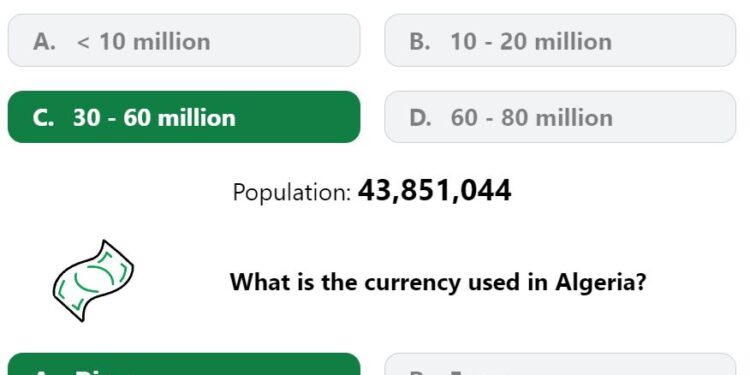The width and height of the screenshot is (750, 375).
Task: Click the '< 10 million' text
Action: click(x=143, y=42)
